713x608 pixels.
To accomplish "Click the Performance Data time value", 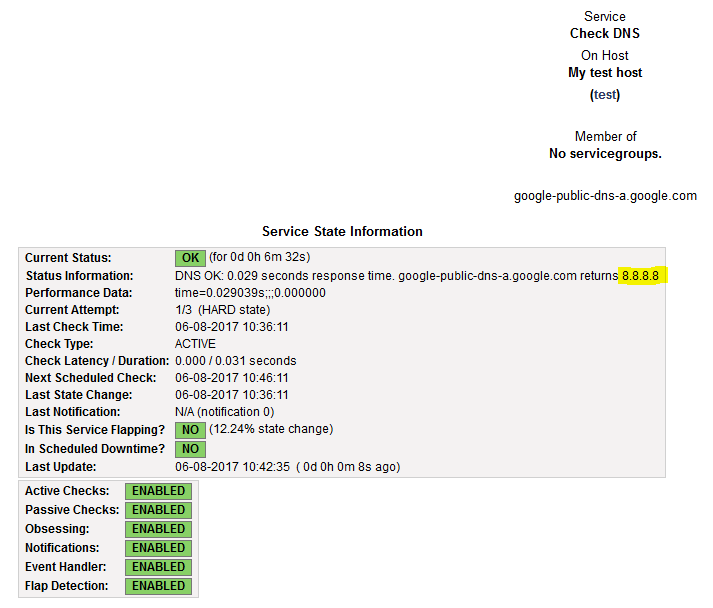I will (x=250, y=293).
